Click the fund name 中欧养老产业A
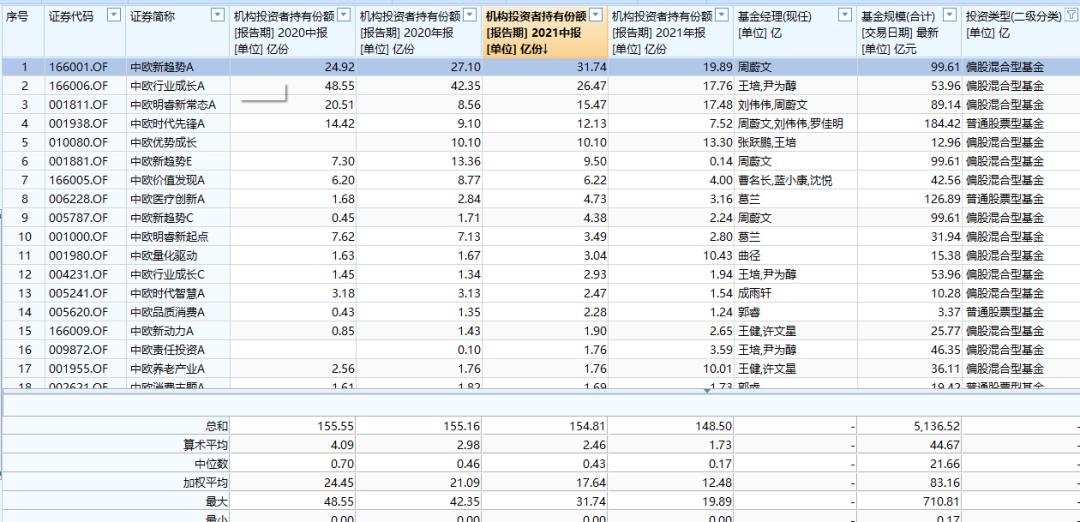1080x522 pixels. (x=167, y=368)
